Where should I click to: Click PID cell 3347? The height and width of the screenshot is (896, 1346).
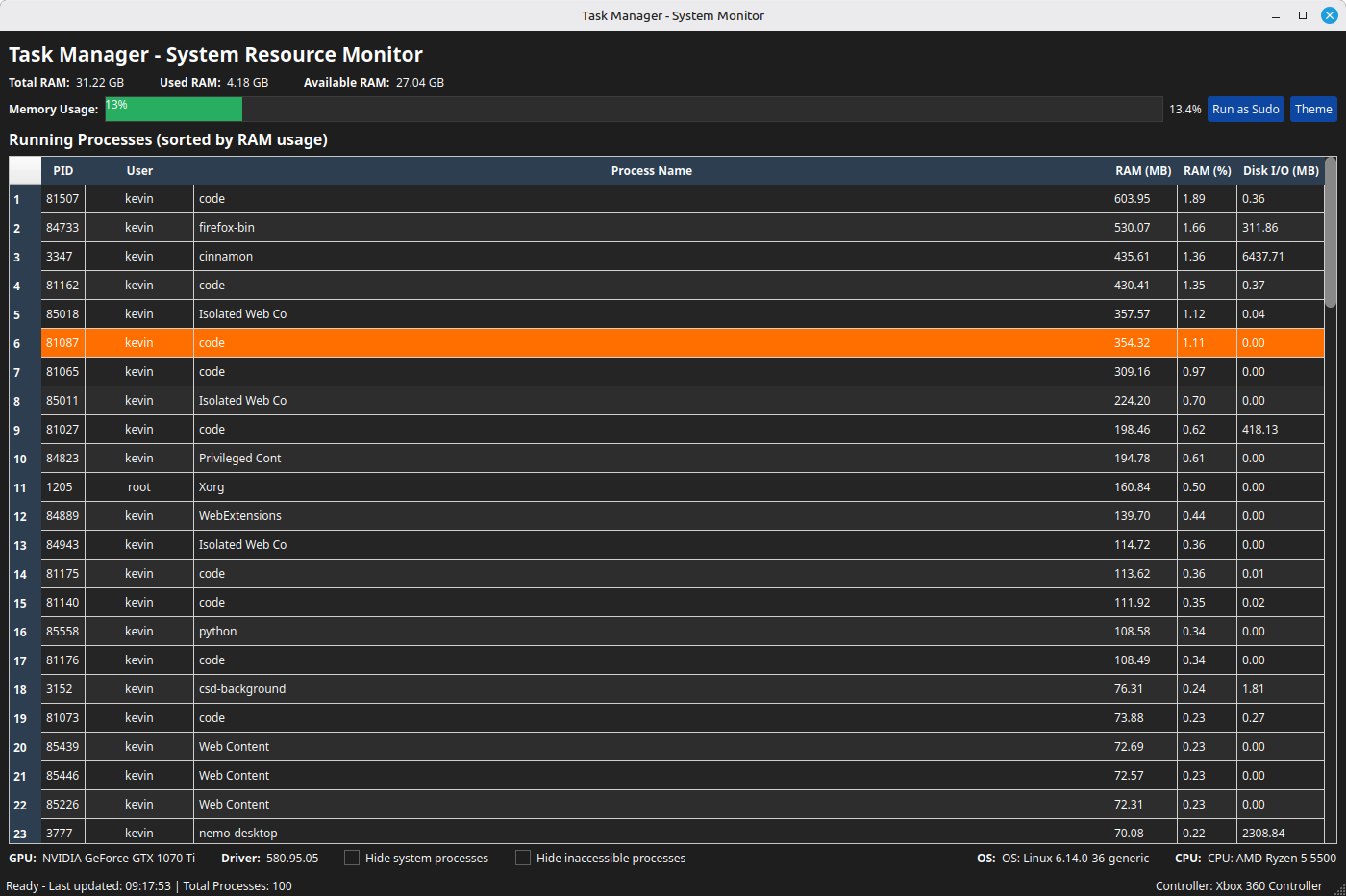click(x=63, y=257)
